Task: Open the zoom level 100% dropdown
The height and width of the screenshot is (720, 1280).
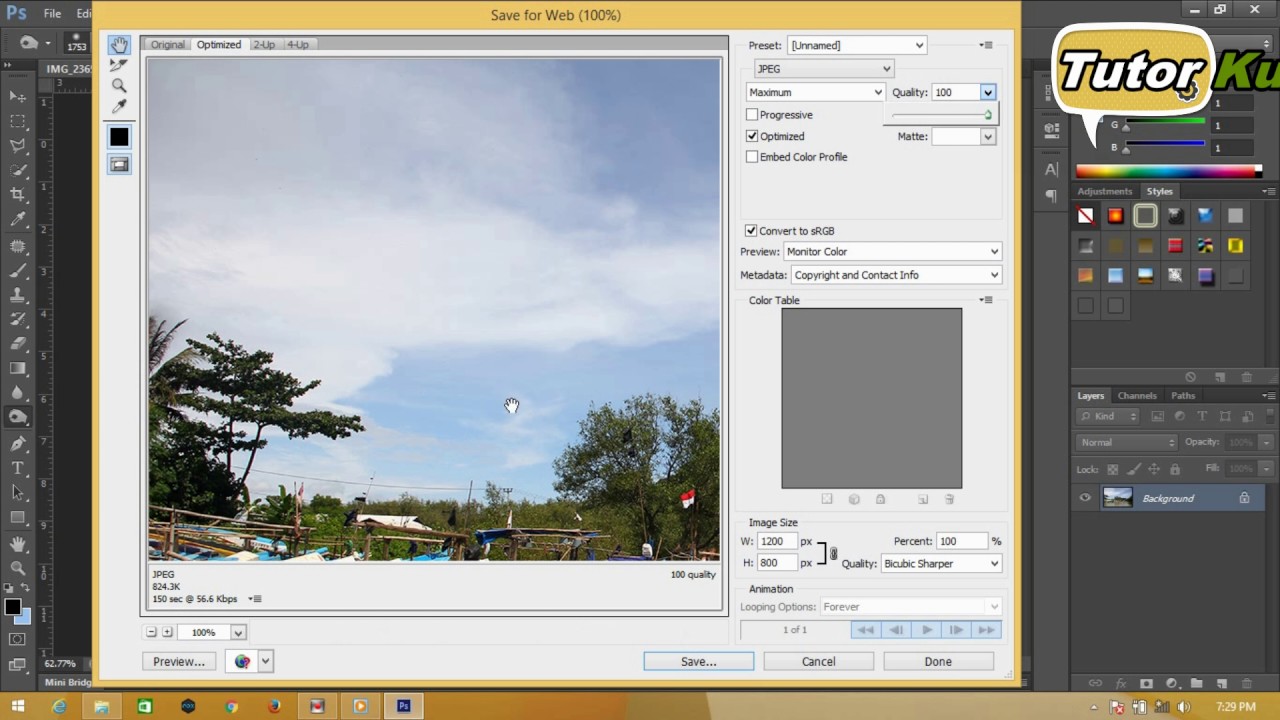Action: (x=238, y=632)
